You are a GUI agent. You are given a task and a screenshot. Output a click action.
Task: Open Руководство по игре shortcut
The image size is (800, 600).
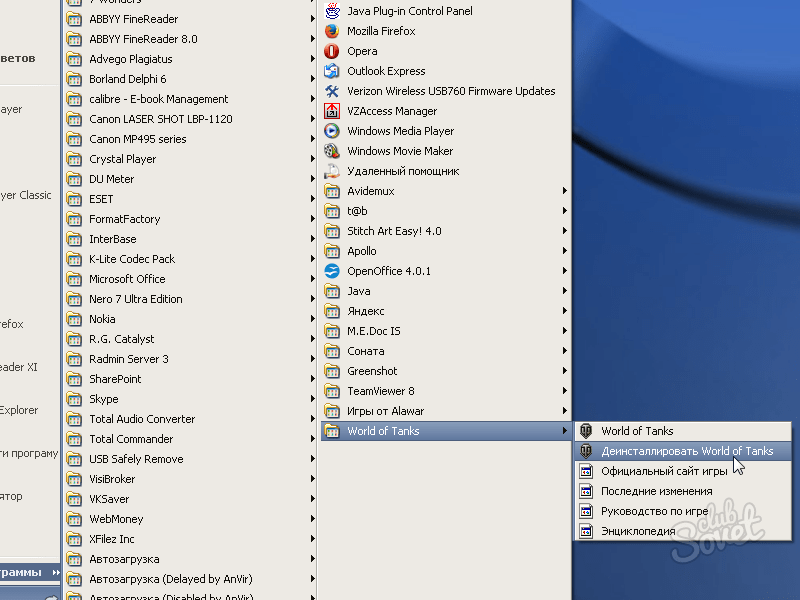654,511
